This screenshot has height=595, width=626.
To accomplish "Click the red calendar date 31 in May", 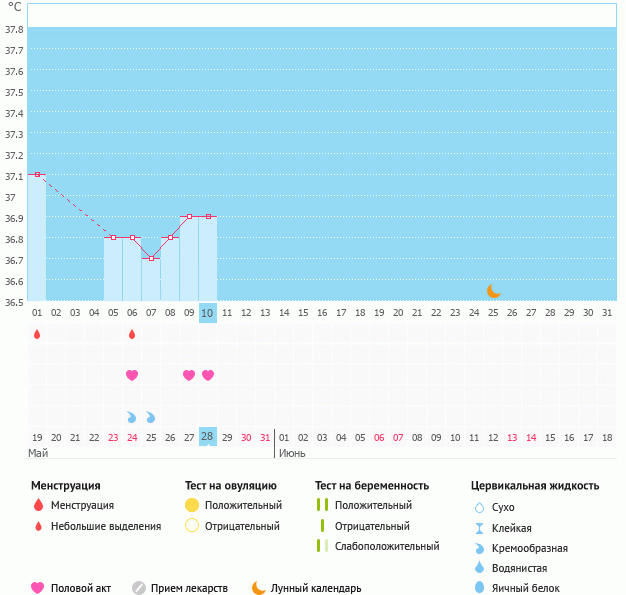I will click(x=265, y=437).
